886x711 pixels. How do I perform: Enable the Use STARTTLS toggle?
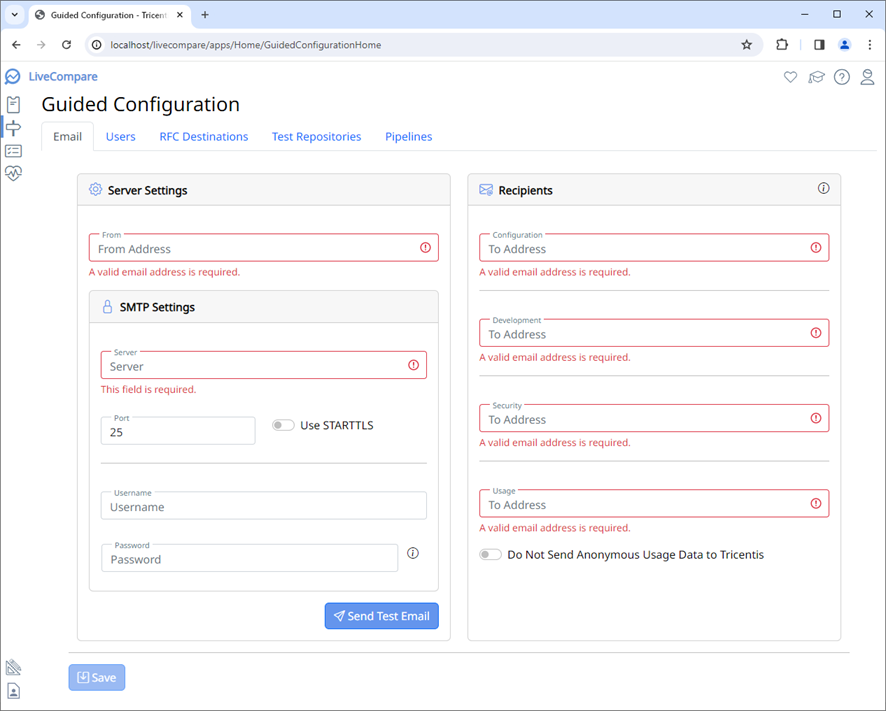coord(282,425)
